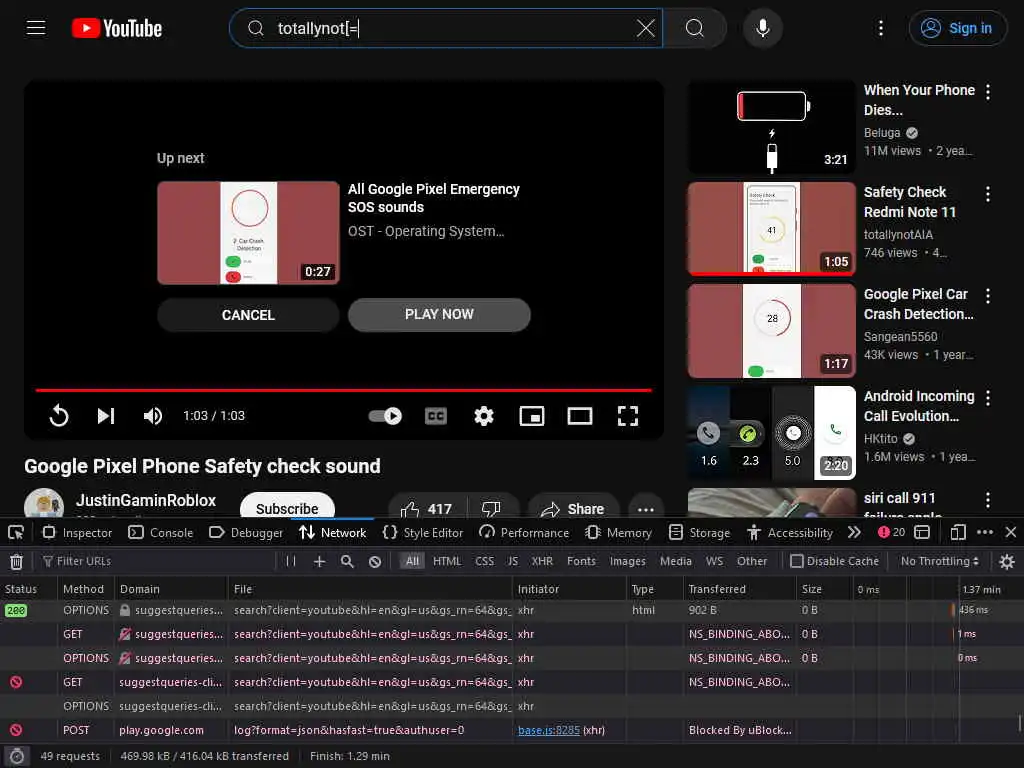Mute the video with the speaker icon

coord(153,416)
